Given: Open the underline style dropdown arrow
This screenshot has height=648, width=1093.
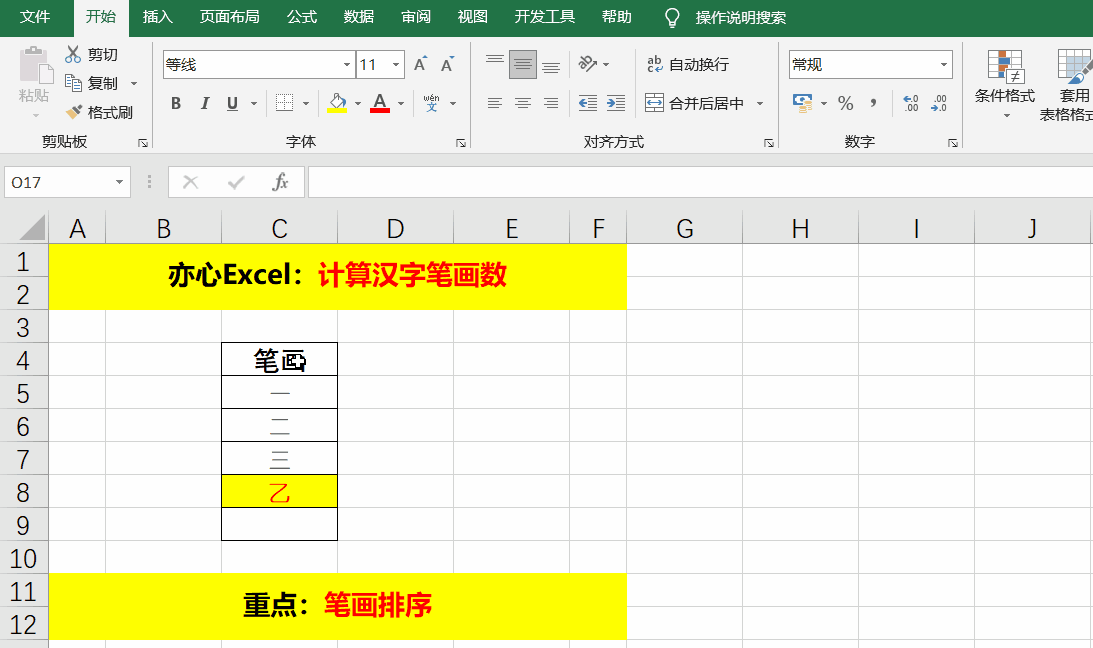Looking at the screenshot, I should tap(254, 103).
